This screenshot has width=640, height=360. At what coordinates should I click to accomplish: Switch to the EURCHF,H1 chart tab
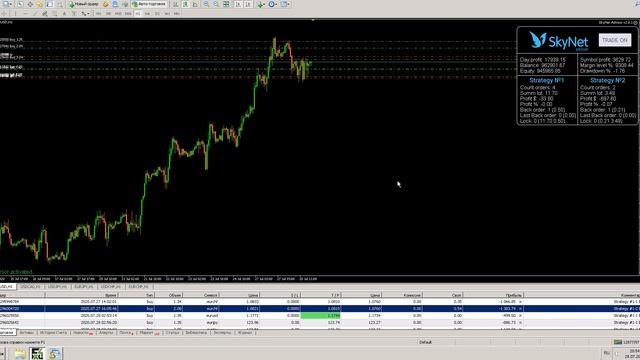click(138, 287)
